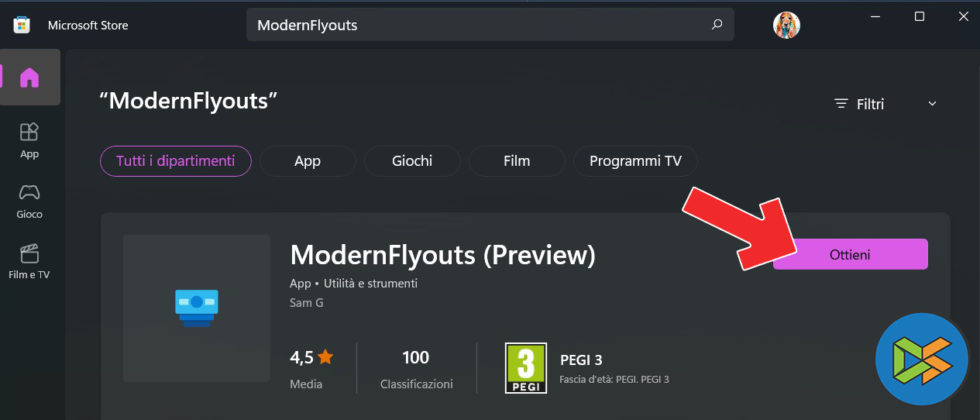Open the user profile avatar
The height and width of the screenshot is (420, 980).
786,25
